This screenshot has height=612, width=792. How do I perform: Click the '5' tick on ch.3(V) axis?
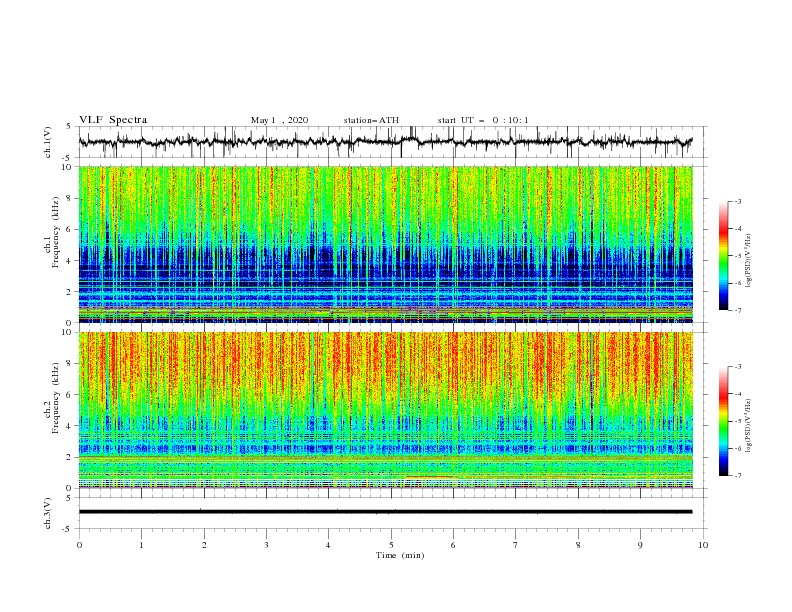click(x=69, y=498)
